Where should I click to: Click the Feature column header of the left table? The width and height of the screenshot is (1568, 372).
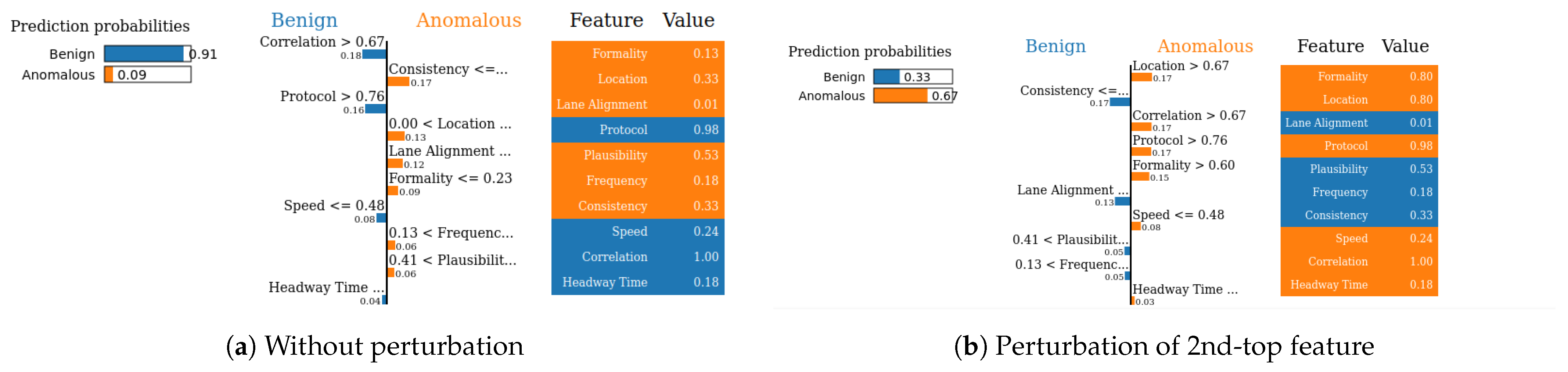coord(606,20)
